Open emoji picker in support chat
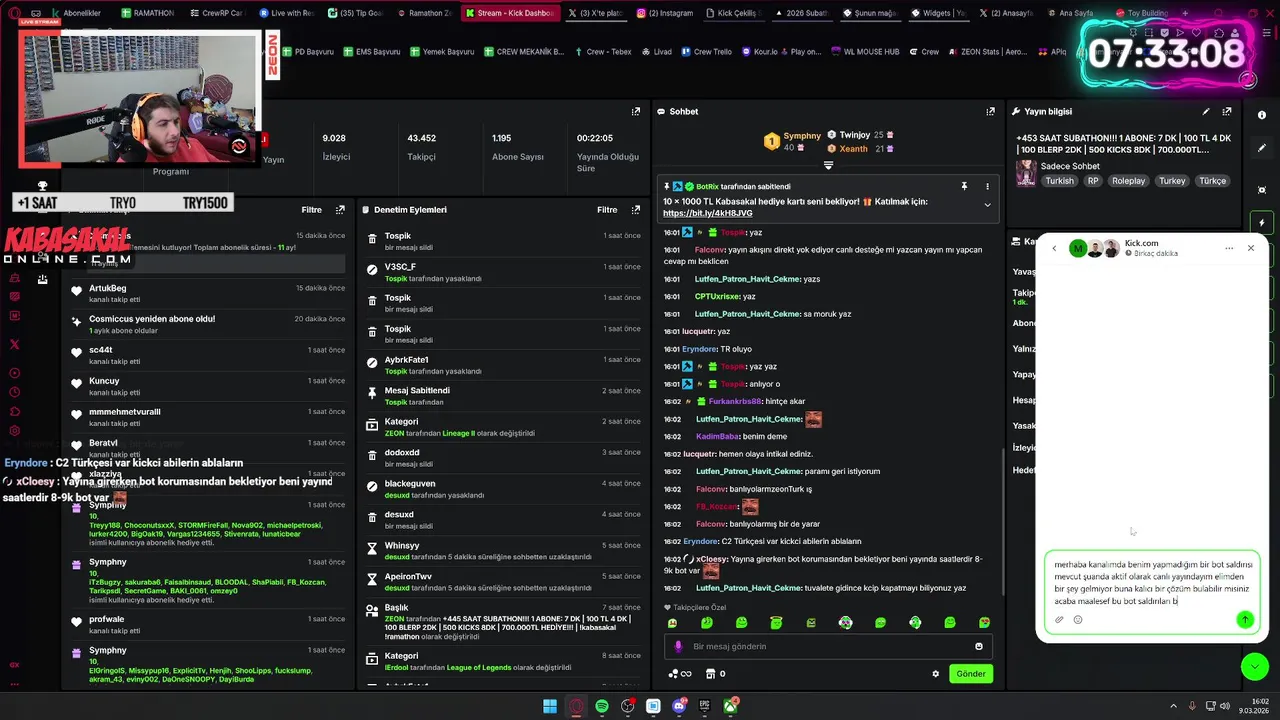 (1078, 620)
